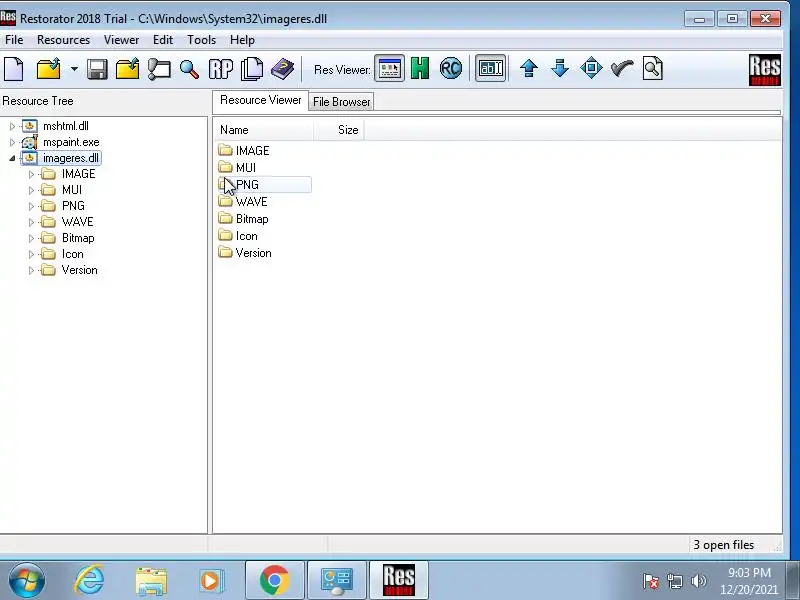
Task: Expand the MUI folder in Resource Tree
Action: coord(31,190)
